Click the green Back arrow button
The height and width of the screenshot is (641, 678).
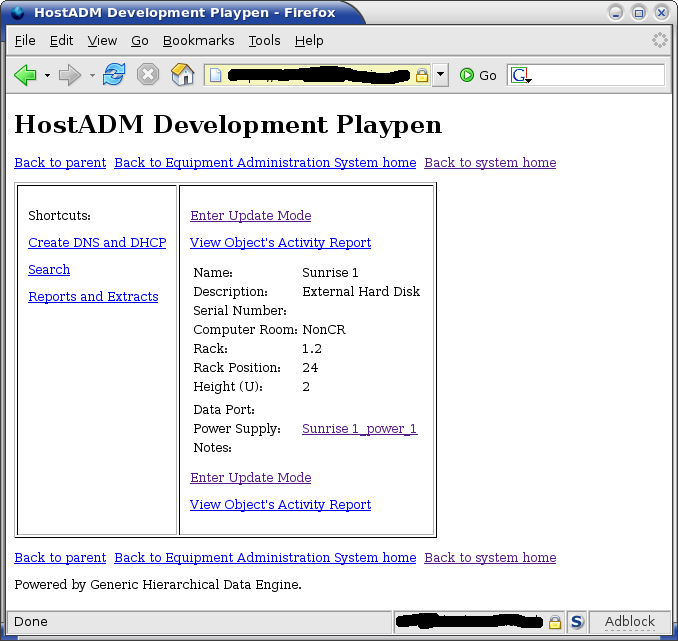pos(25,75)
